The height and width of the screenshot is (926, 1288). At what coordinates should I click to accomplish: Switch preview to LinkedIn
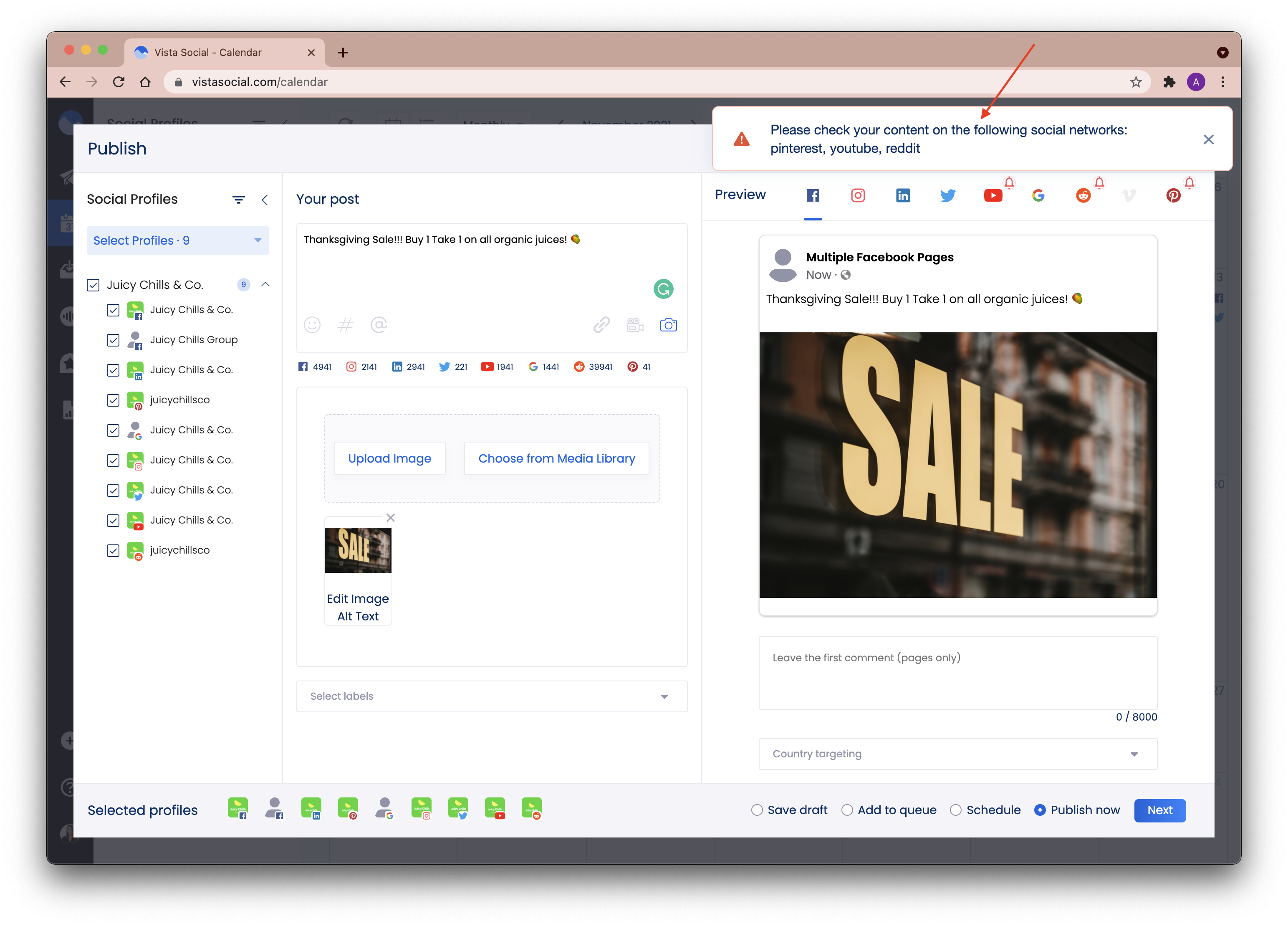(902, 195)
